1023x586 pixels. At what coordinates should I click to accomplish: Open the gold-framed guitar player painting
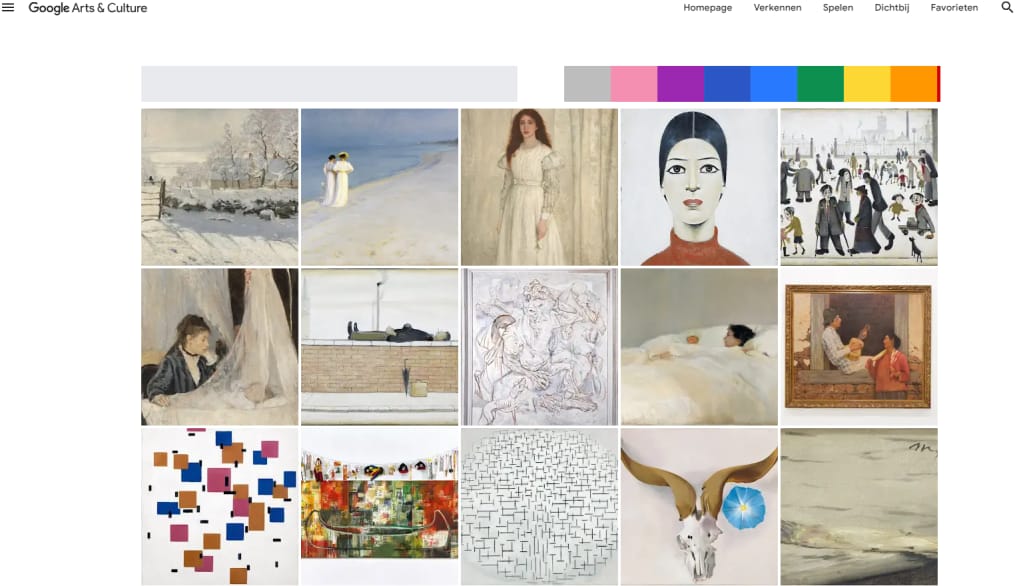859,347
